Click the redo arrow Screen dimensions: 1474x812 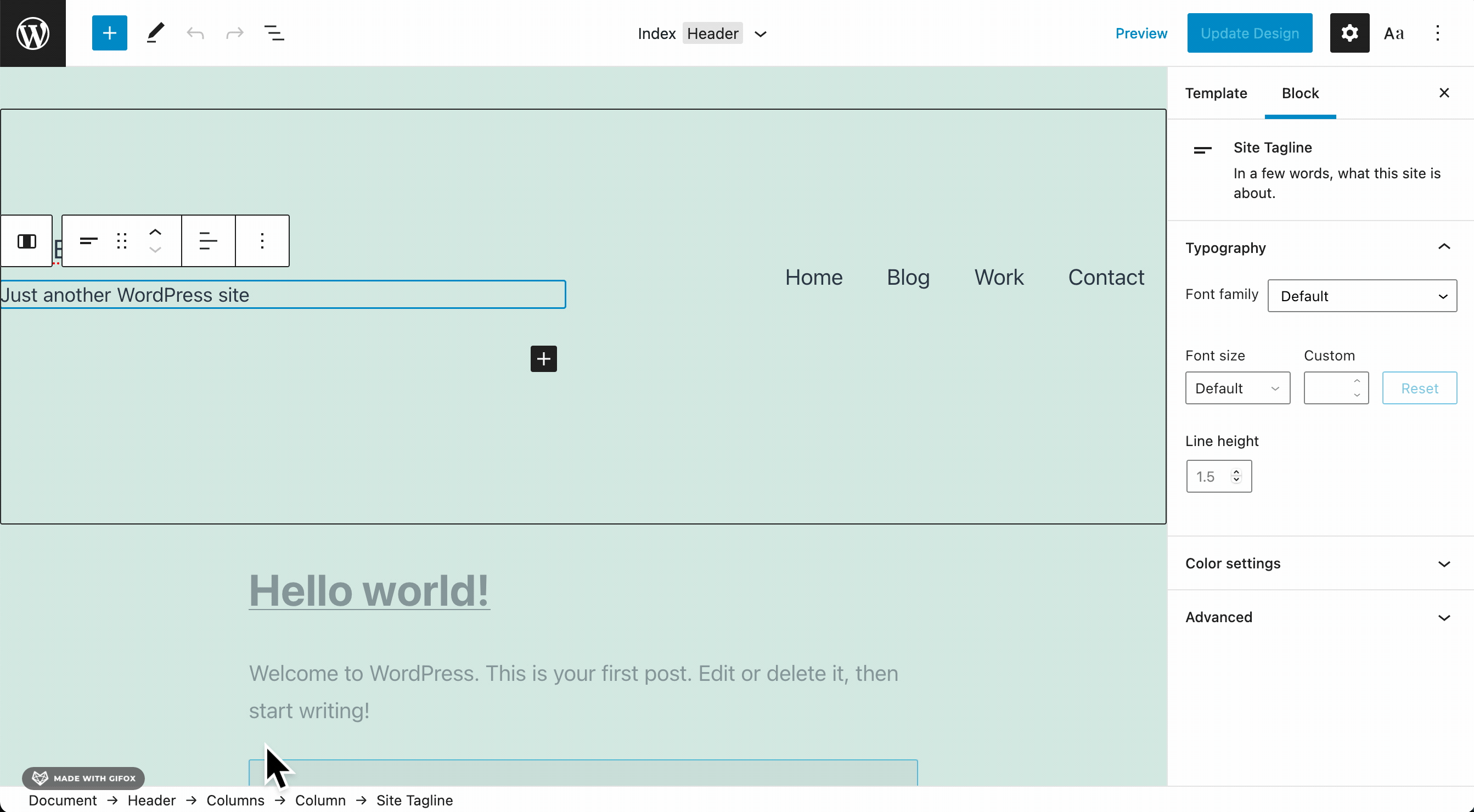(235, 33)
